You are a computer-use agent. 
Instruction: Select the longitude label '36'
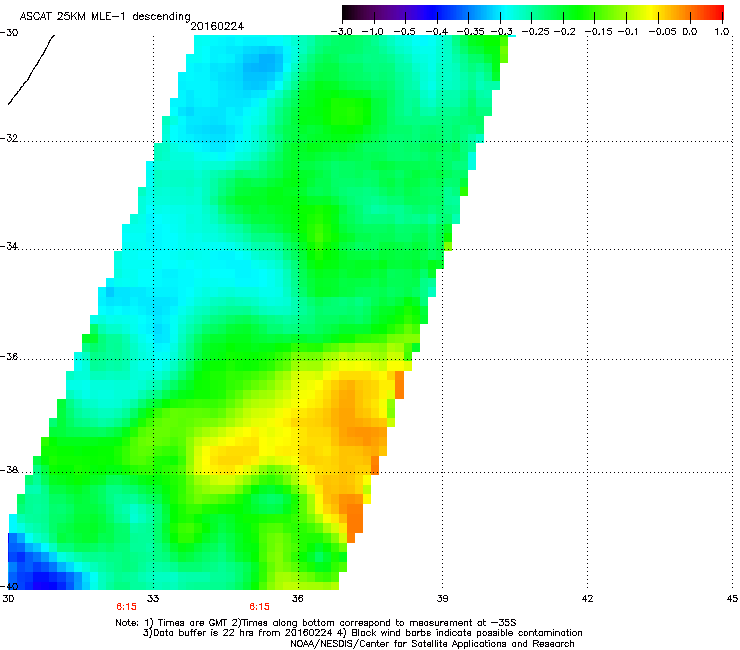pos(298,599)
